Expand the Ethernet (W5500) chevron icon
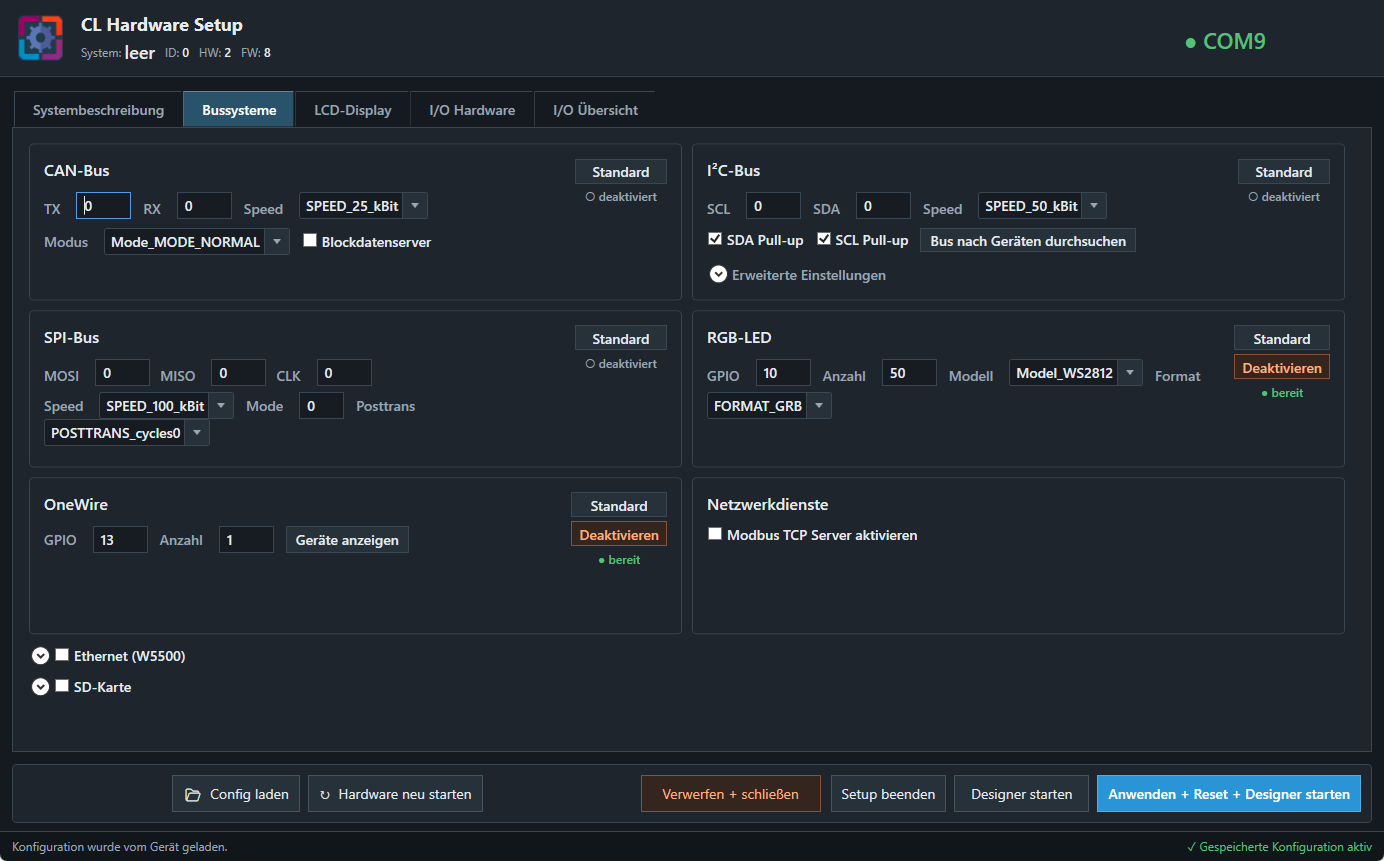The image size is (1384, 861). tap(40, 656)
